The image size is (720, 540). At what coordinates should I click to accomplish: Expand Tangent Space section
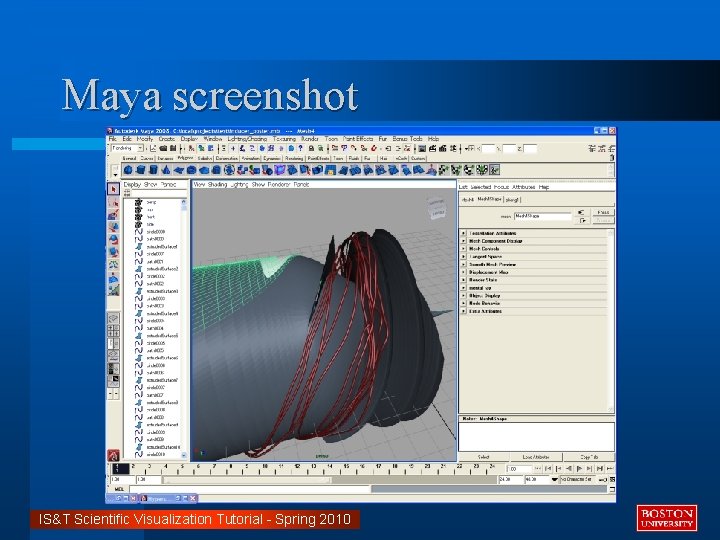pyautogui.click(x=463, y=257)
